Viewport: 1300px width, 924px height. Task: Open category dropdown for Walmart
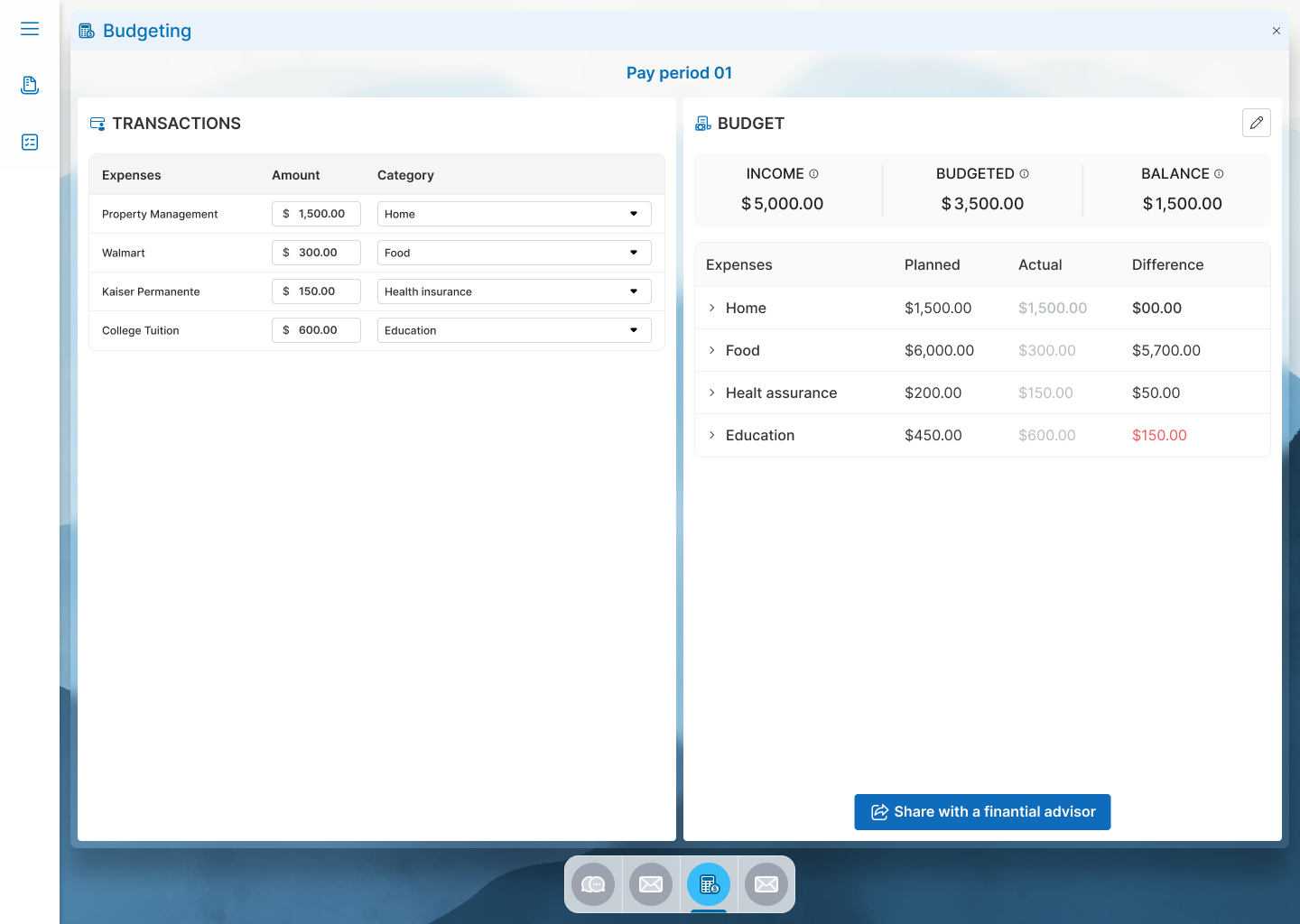(515, 253)
